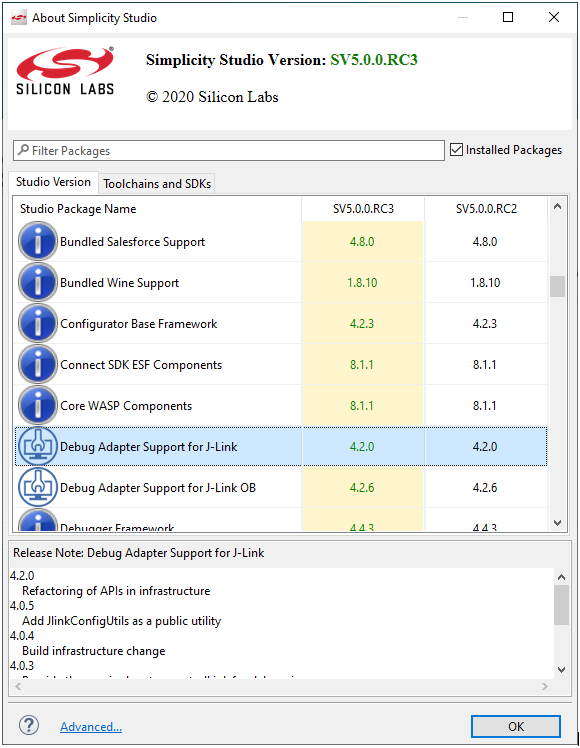Screen dimensions: 580x748
Task: Click the Core WASP Components info icon
Action: click(x=38, y=405)
